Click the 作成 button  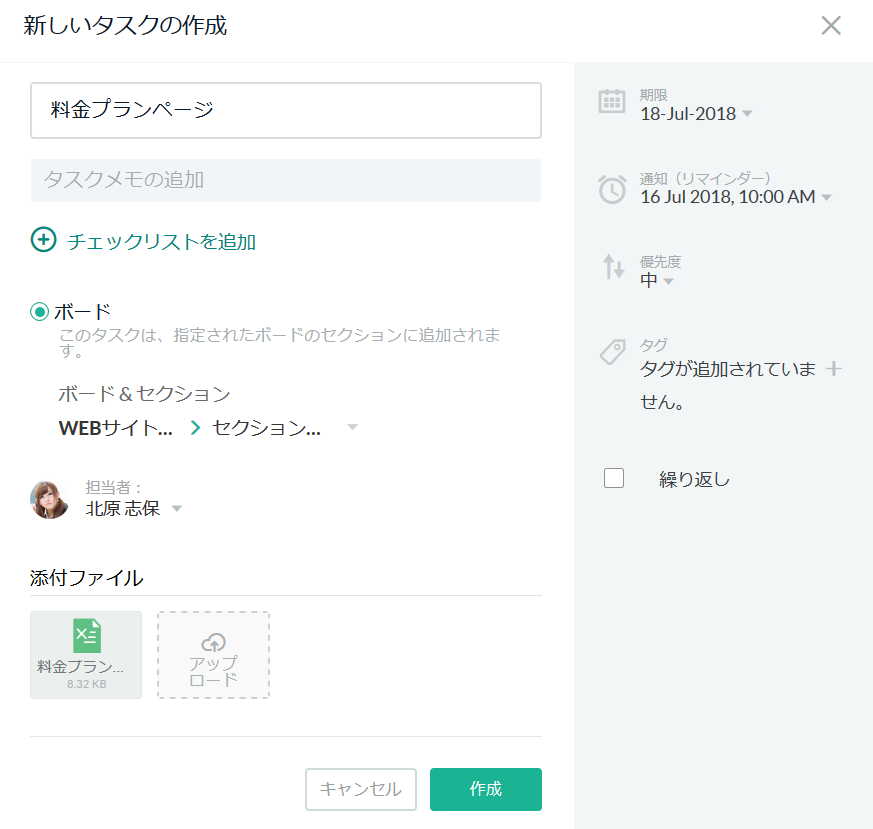(x=485, y=789)
